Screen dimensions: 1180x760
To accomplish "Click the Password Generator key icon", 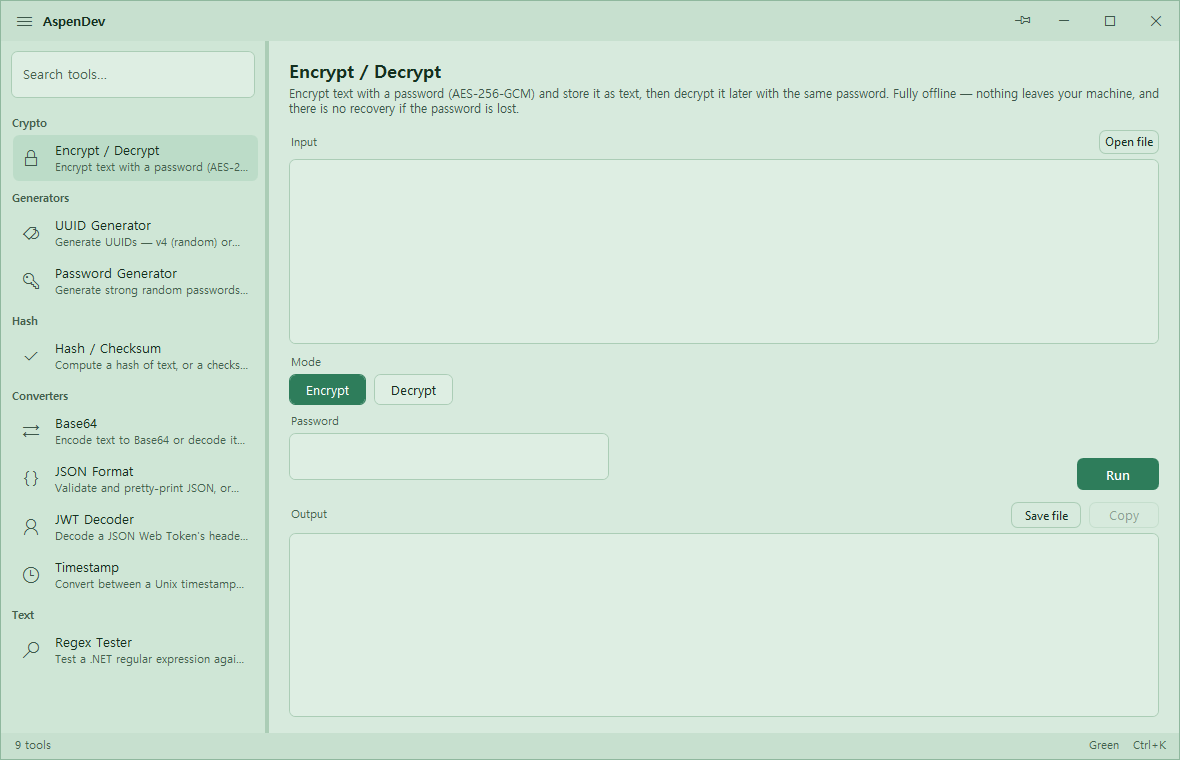I will [31, 281].
